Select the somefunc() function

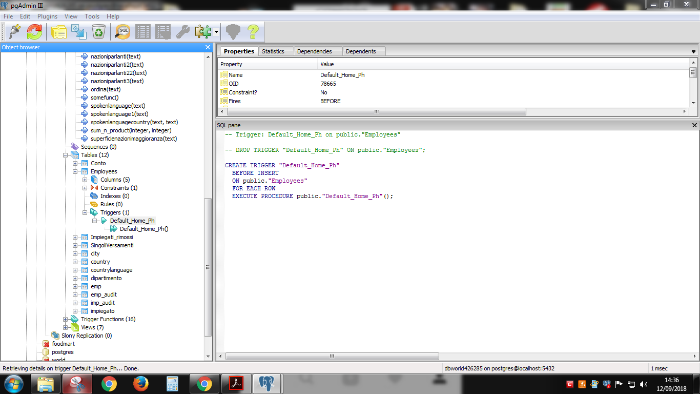tap(104, 97)
